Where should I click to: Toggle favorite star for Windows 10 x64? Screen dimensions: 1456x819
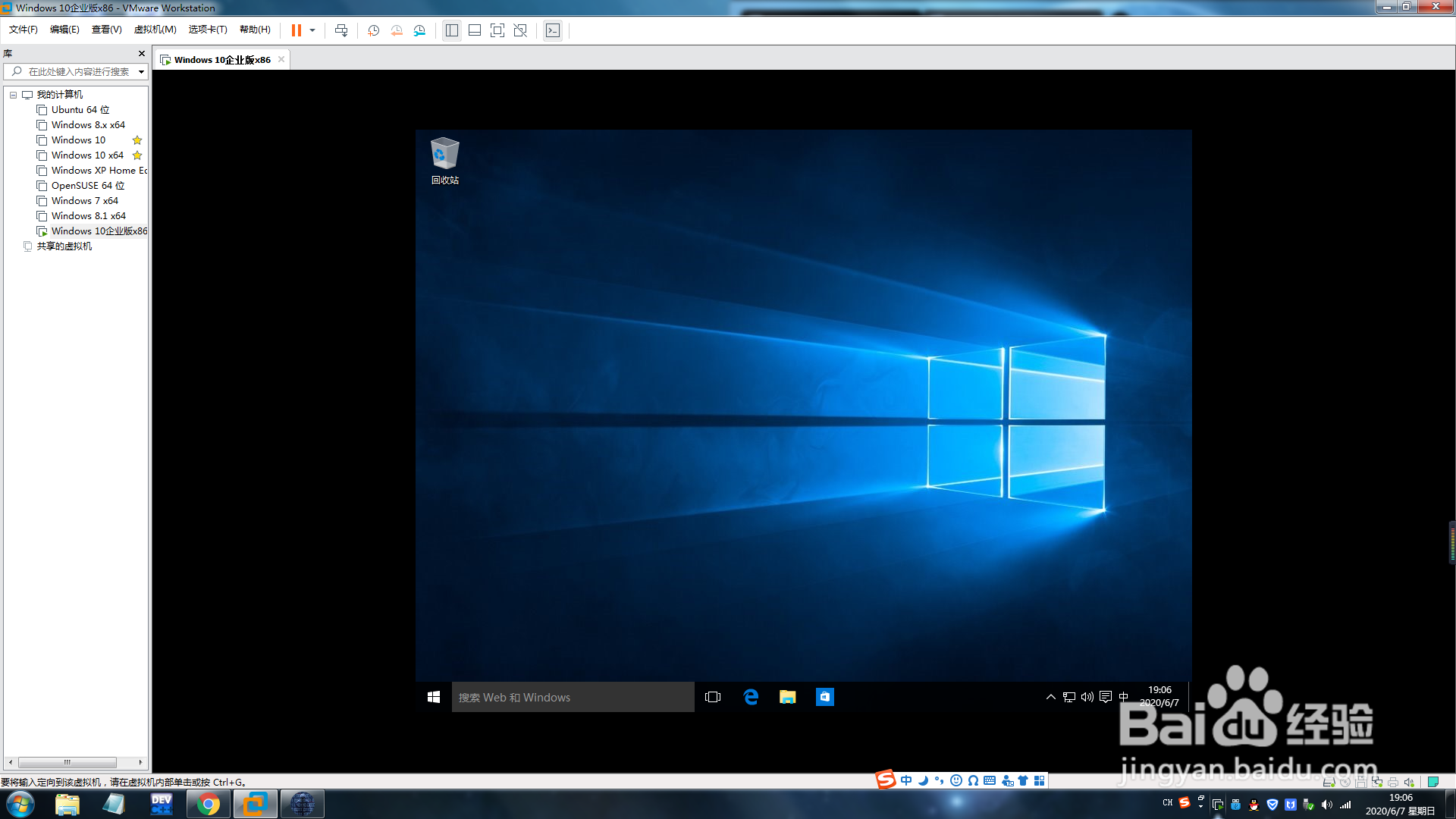137,155
